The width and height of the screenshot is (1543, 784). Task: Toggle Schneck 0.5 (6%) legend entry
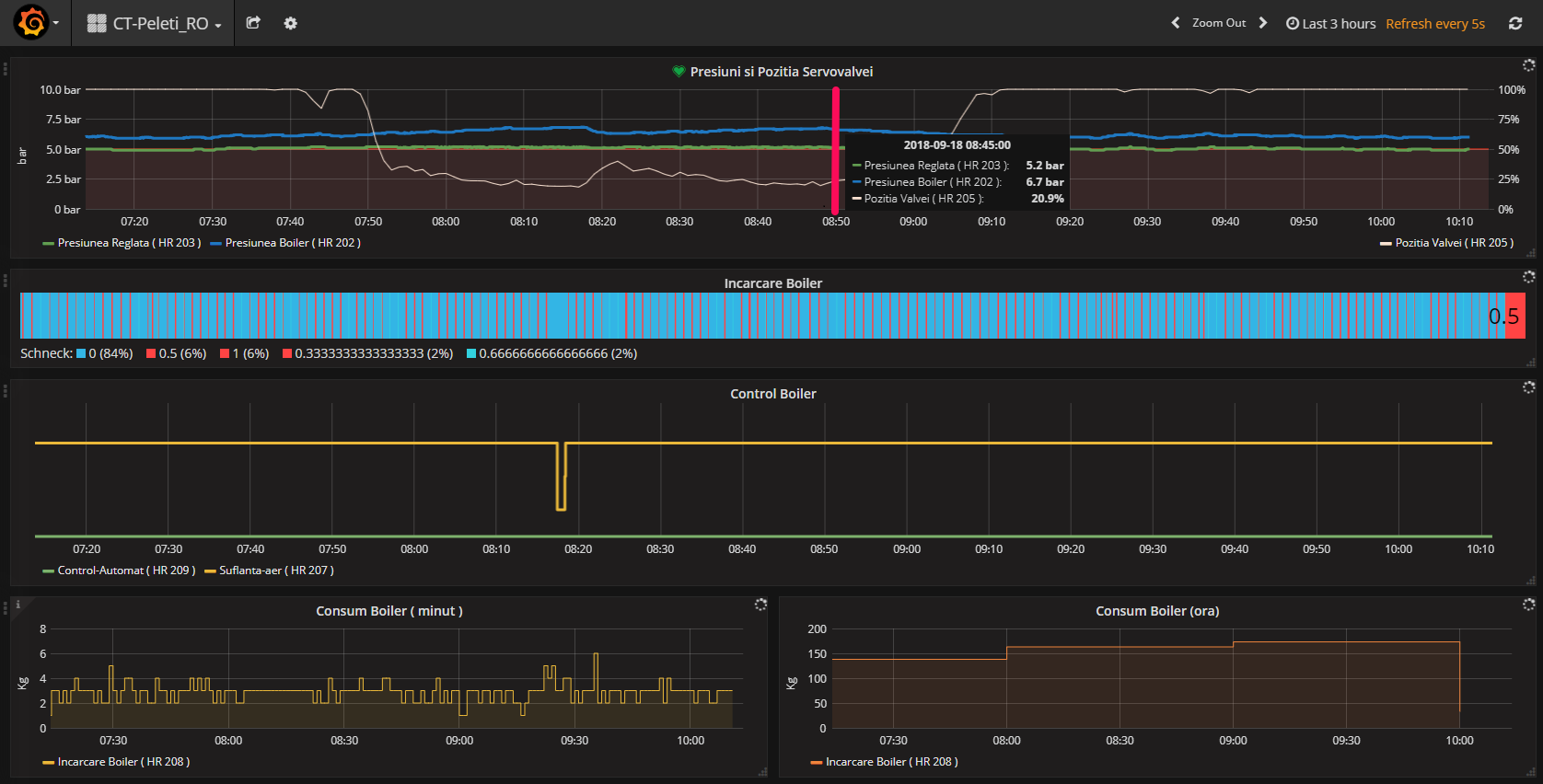click(176, 353)
